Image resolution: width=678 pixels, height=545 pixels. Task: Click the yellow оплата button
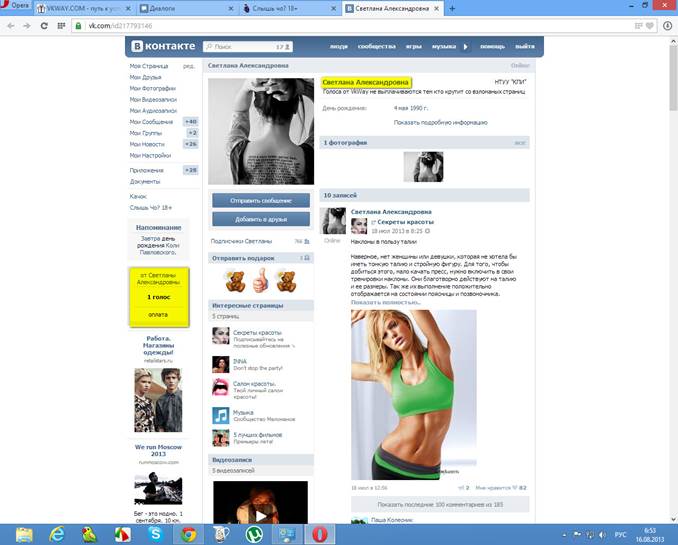click(x=158, y=314)
